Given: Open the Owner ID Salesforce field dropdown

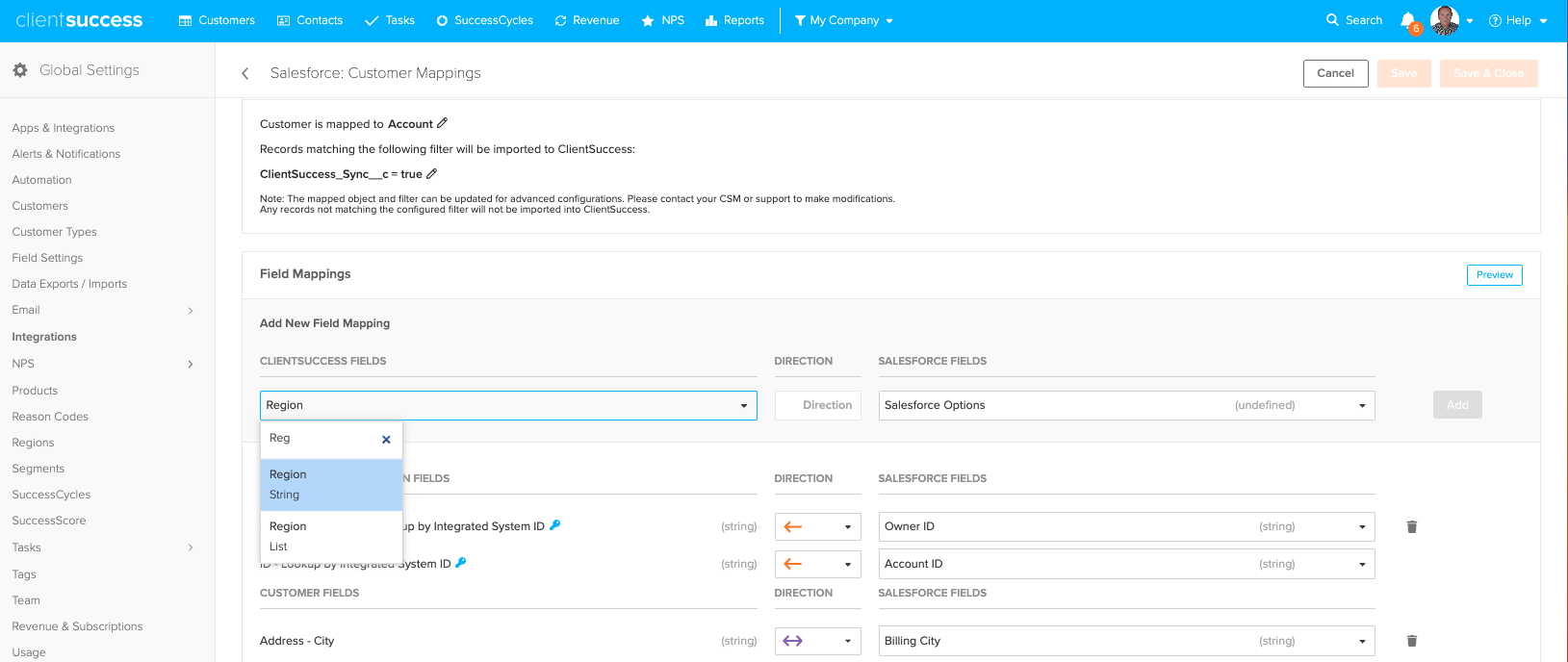Looking at the screenshot, I should pyautogui.click(x=1126, y=526).
